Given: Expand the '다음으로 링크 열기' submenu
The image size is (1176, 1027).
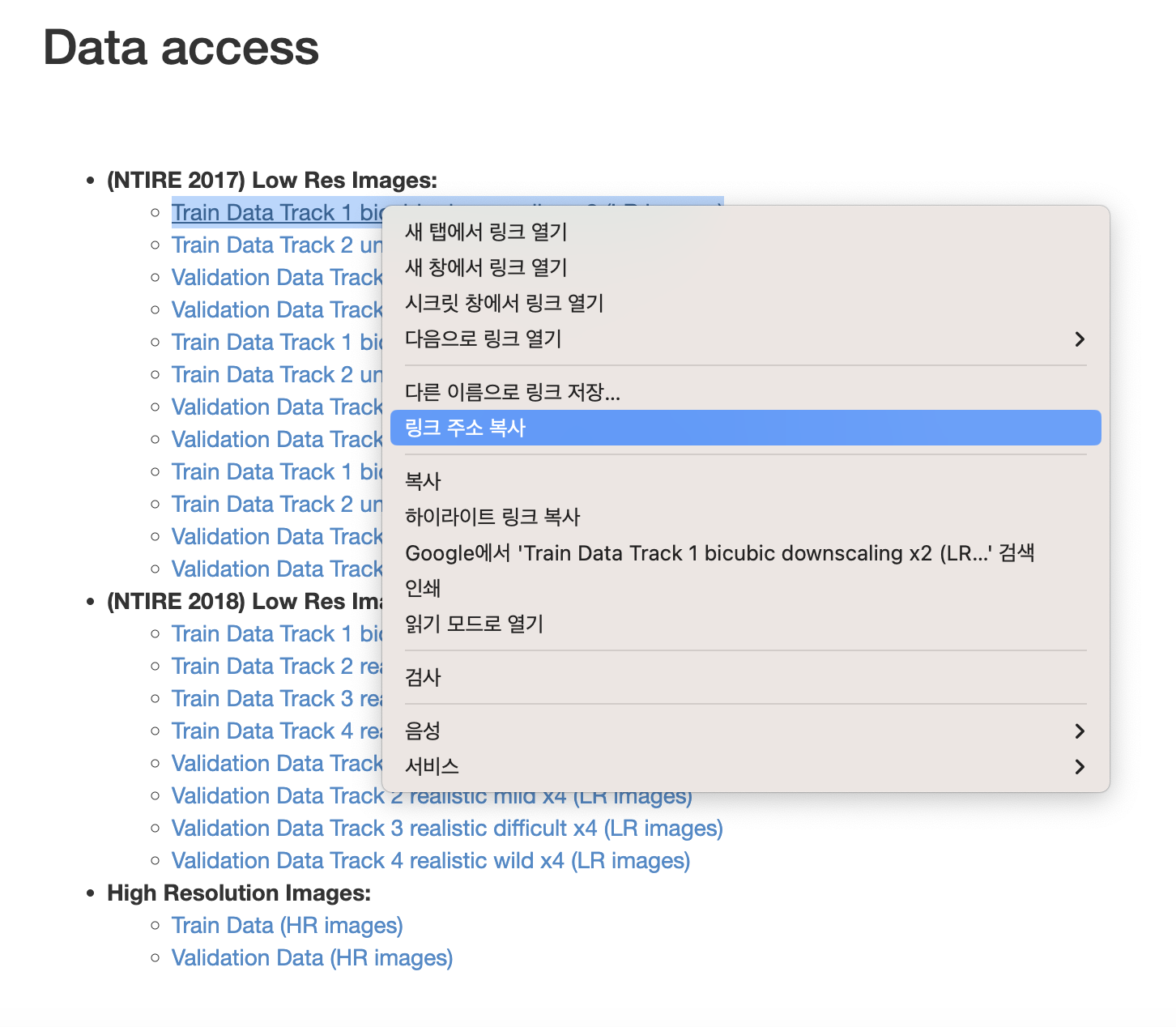Looking at the screenshot, I should coord(745,339).
